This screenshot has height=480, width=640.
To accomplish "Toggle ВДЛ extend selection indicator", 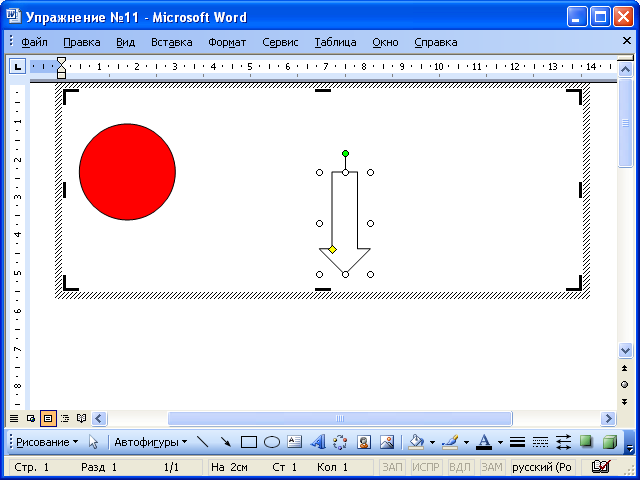I will (x=460, y=467).
